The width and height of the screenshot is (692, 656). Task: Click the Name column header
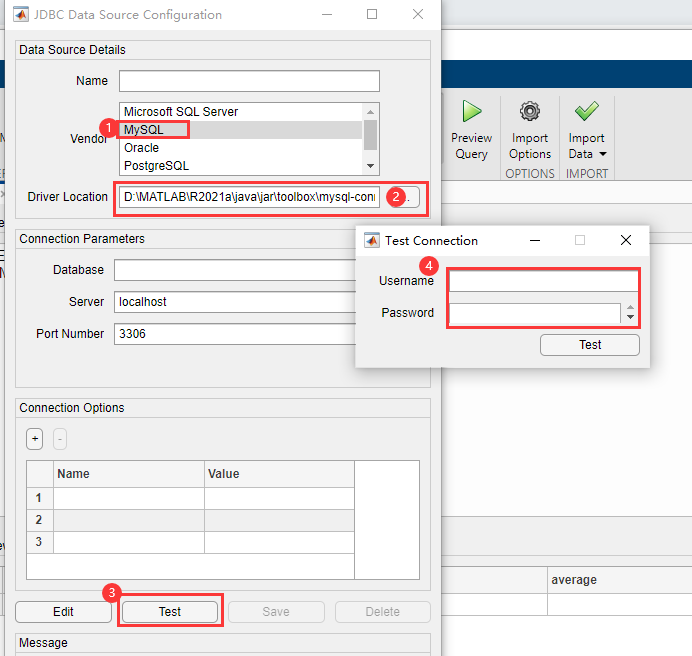click(129, 474)
